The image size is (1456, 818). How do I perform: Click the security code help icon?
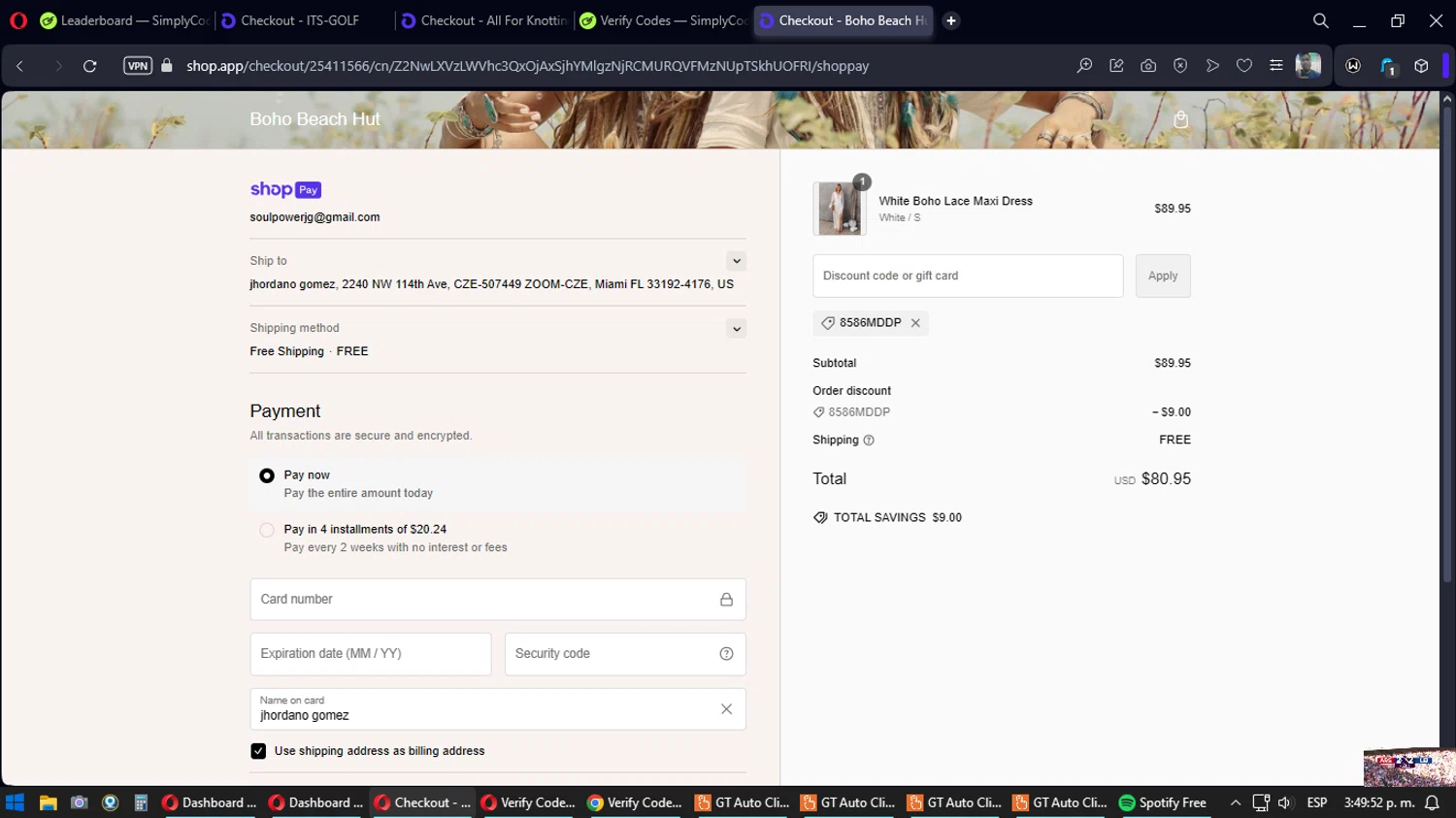726,654
